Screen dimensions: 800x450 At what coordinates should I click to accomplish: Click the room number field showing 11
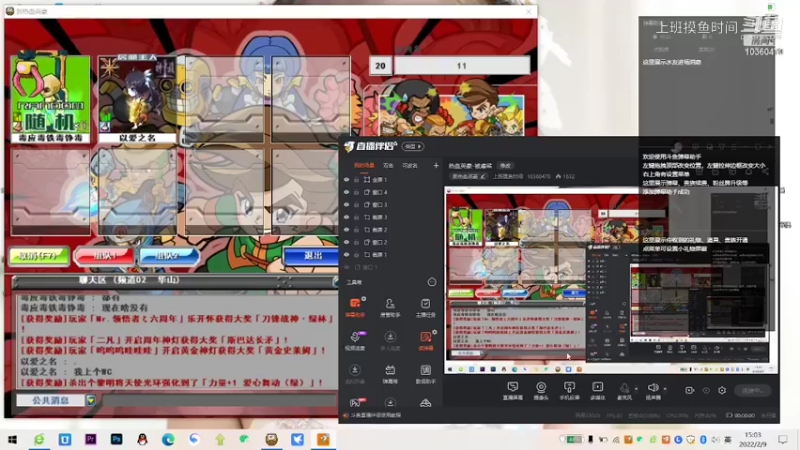[462, 65]
